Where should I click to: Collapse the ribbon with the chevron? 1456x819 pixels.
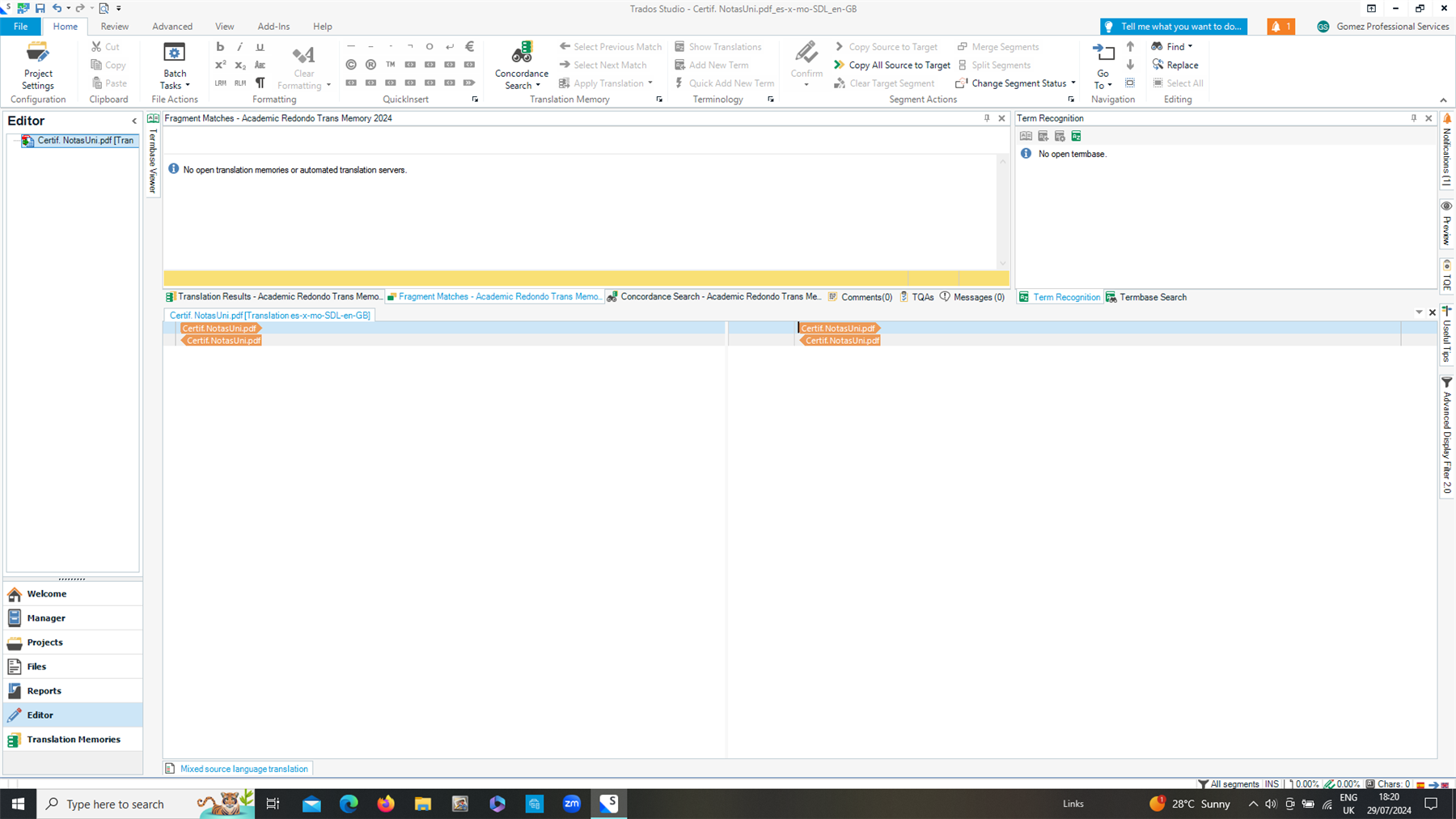tap(1444, 100)
